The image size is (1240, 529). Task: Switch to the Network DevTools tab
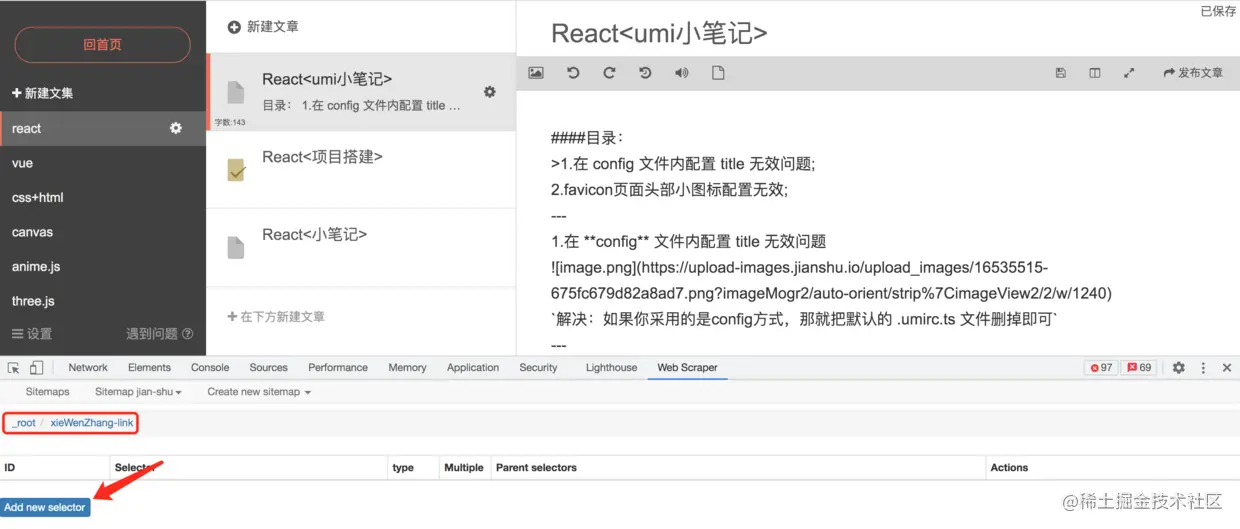pyautogui.click(x=88, y=367)
